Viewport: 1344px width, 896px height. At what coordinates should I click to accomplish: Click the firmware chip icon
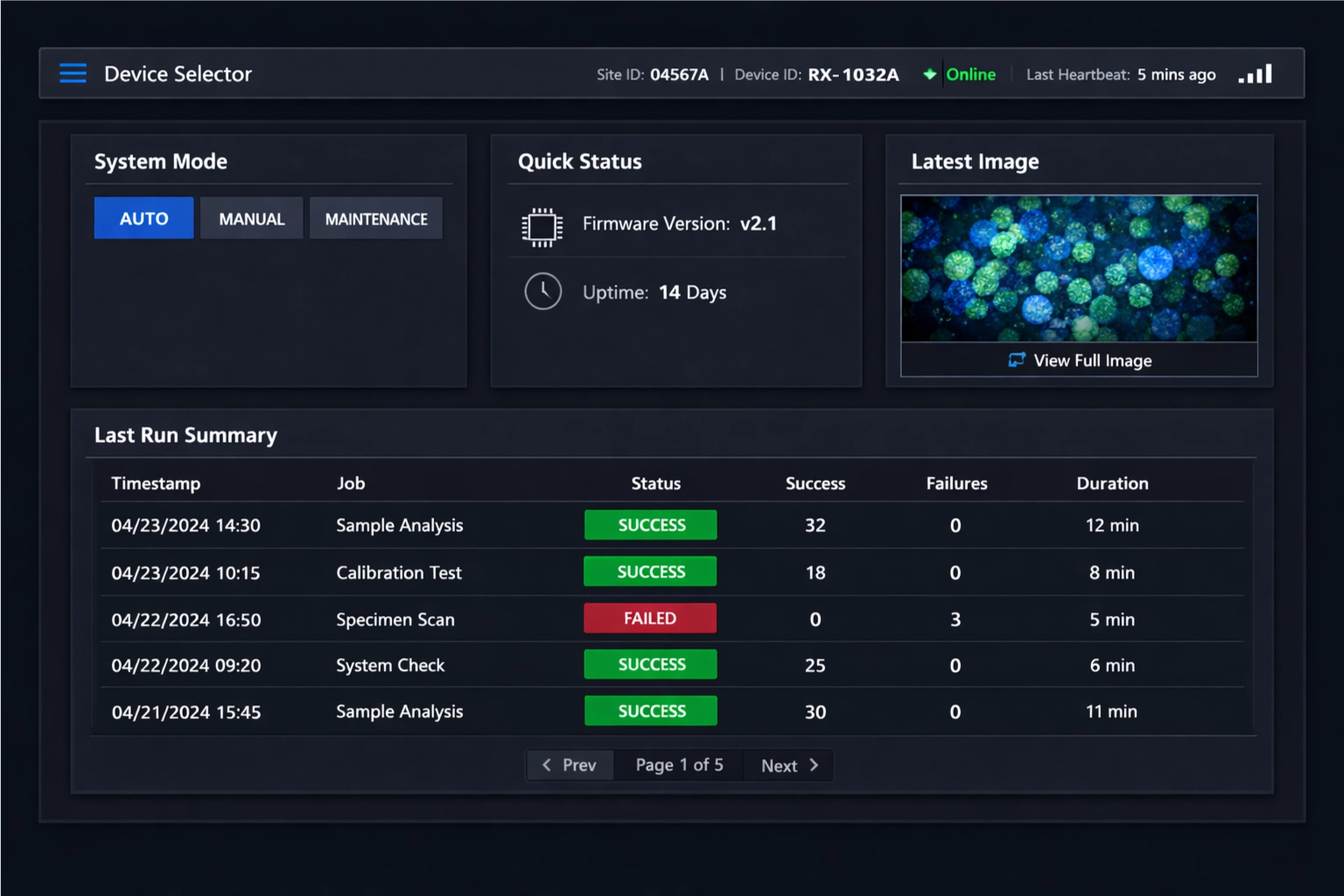pos(542,227)
